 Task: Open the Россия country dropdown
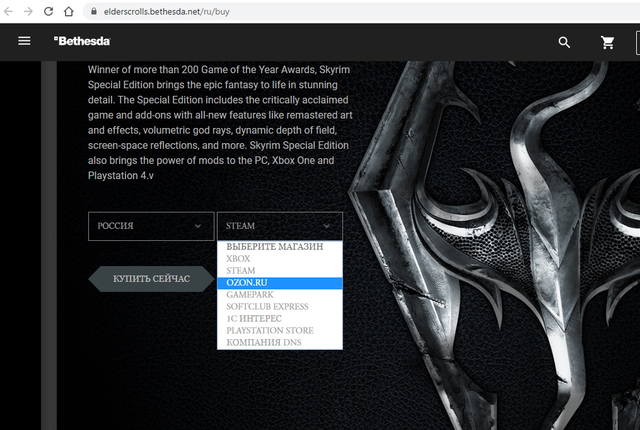[x=151, y=226]
